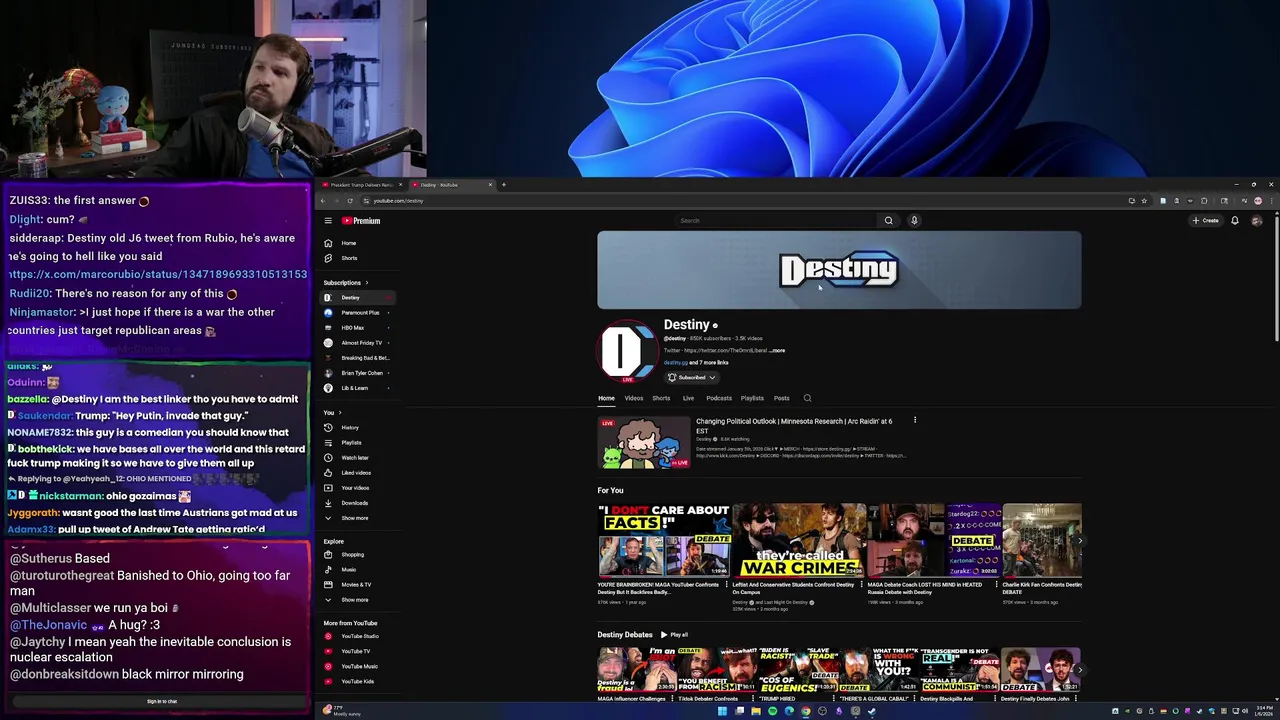This screenshot has height=720, width=1280.
Task: Open YouTube Studio link
Action: point(359,636)
